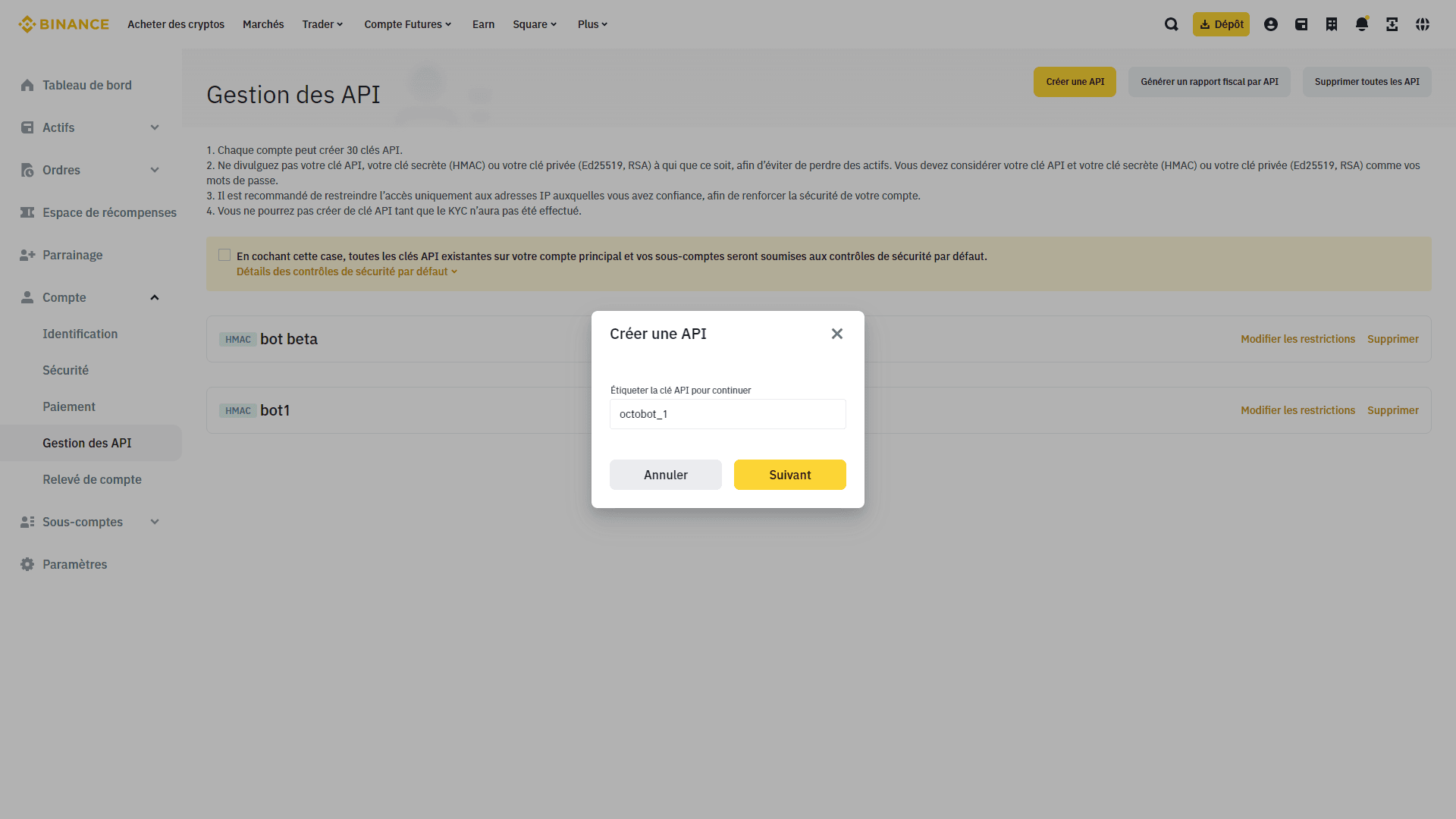Viewport: 1456px width, 819px height.
Task: Expand the Actifs sidebar section
Action: tap(155, 127)
